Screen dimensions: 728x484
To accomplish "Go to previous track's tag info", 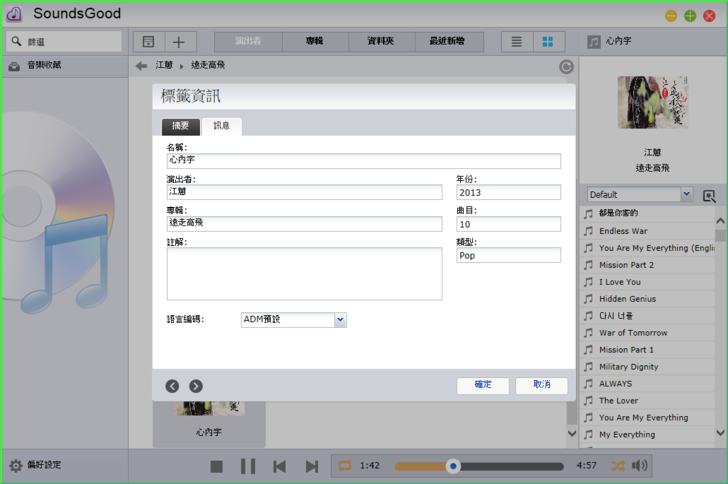I will (172, 386).
